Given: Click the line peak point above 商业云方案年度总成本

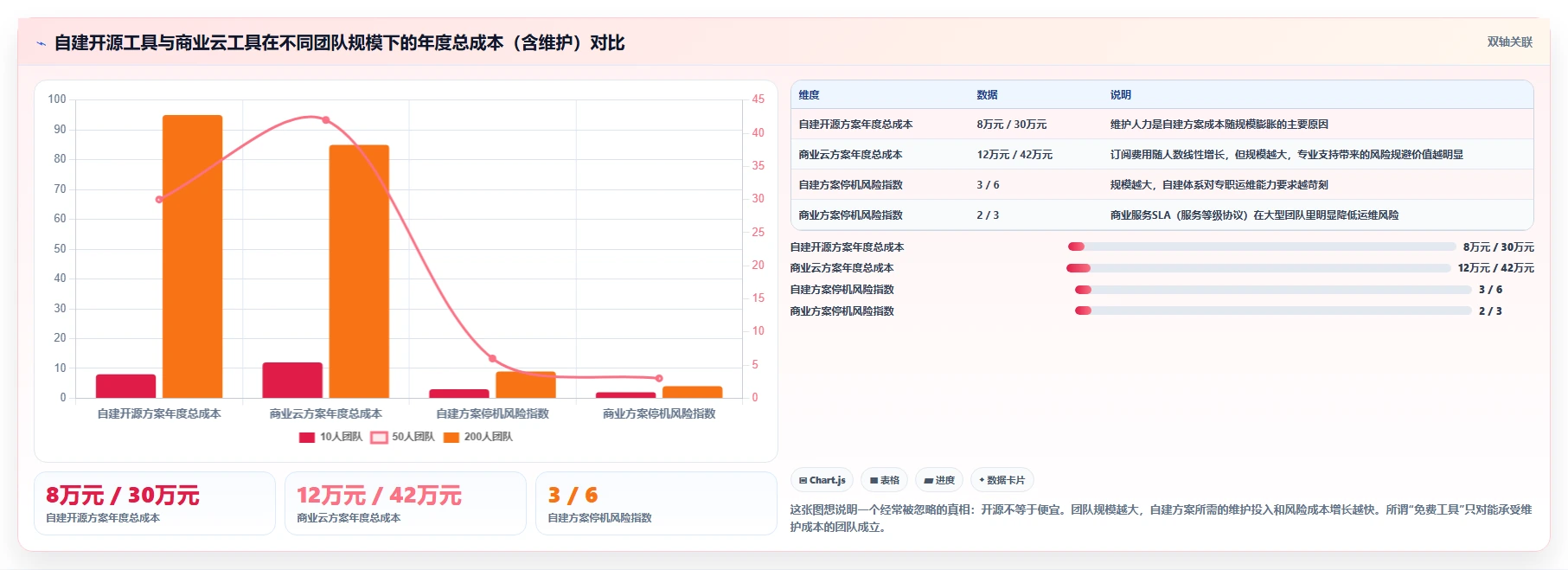Looking at the screenshot, I should click(x=325, y=120).
